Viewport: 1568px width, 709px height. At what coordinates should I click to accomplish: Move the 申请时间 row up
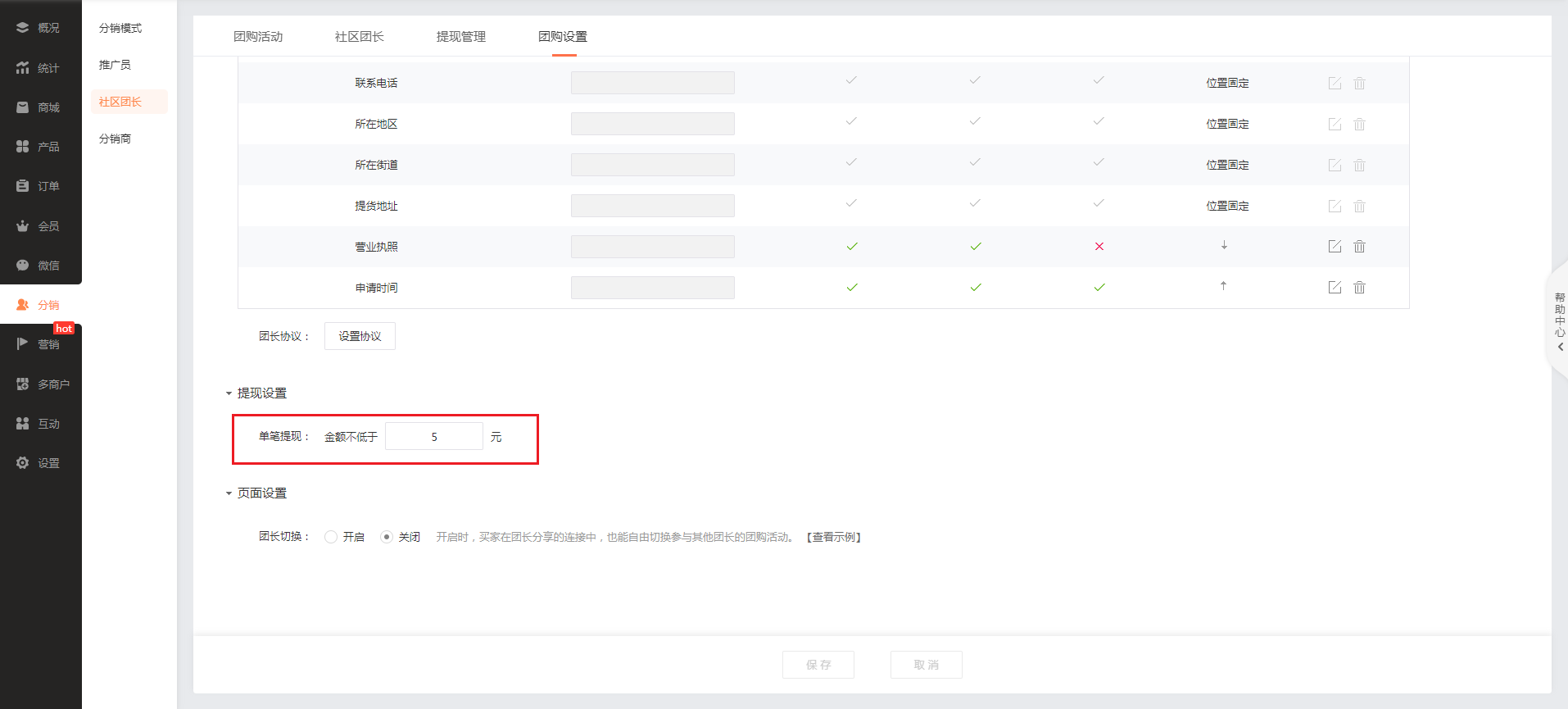click(1224, 285)
